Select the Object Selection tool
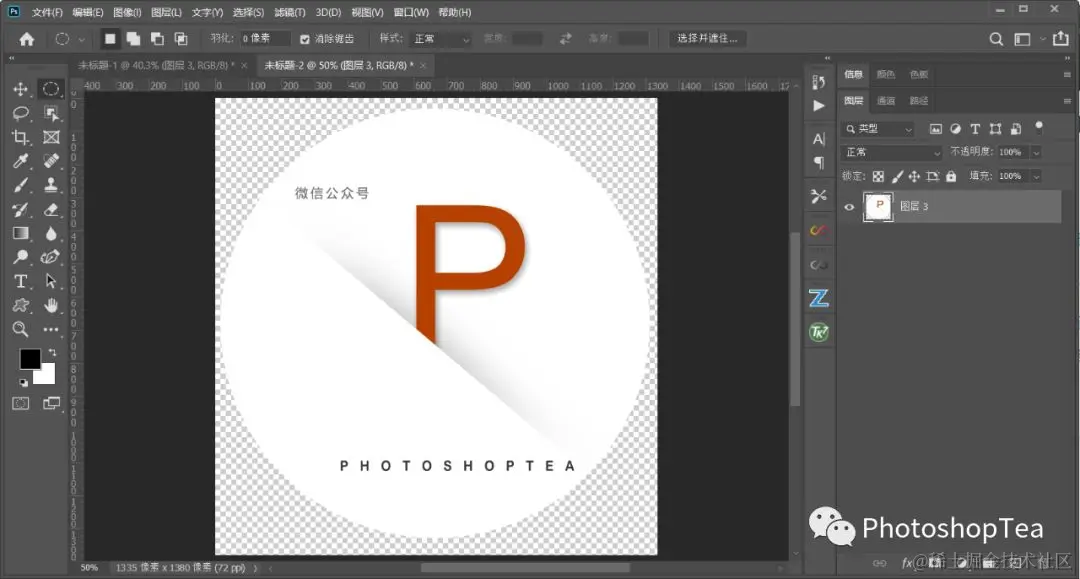 click(x=51, y=113)
